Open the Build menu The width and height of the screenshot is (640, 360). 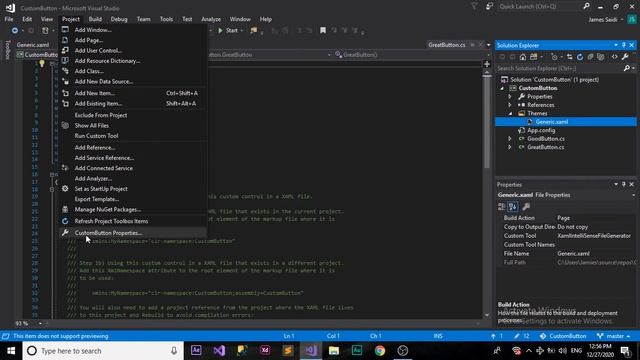pyautogui.click(x=95, y=19)
